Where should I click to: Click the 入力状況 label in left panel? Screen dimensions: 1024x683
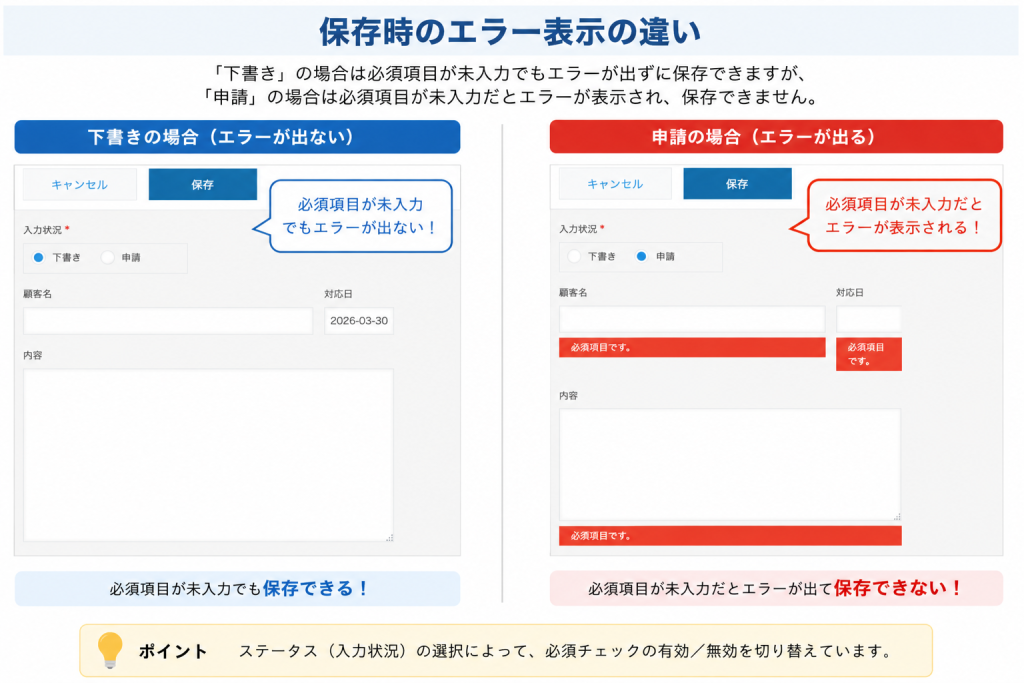pyautogui.click(x=42, y=230)
